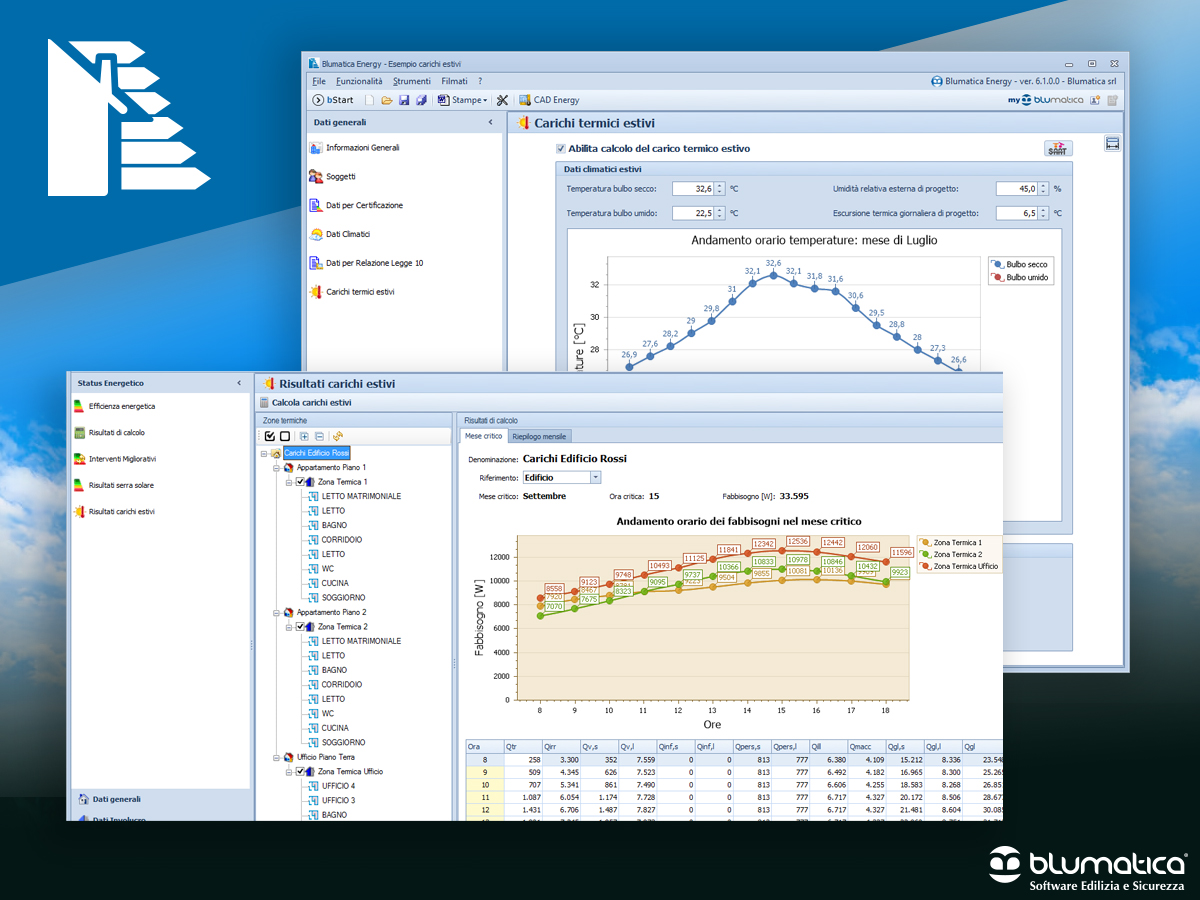Click the uncheck-all icon in Zone termiche toolbar
The image size is (1200, 900).
[x=285, y=436]
